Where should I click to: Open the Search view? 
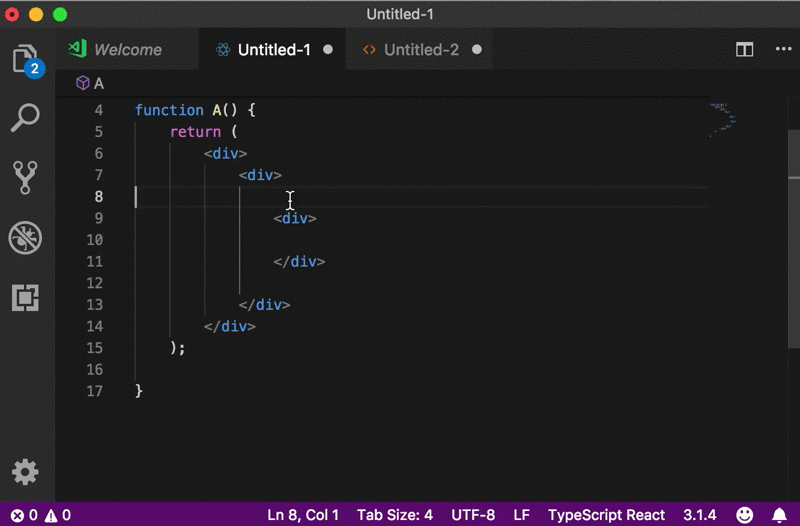click(25, 118)
